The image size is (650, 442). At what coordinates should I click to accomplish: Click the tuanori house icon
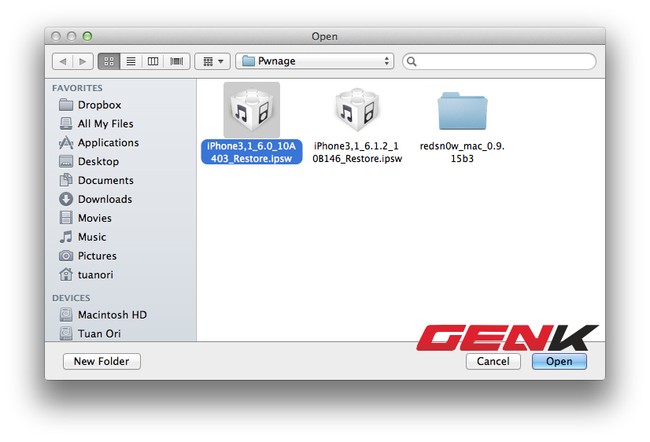tap(66, 274)
